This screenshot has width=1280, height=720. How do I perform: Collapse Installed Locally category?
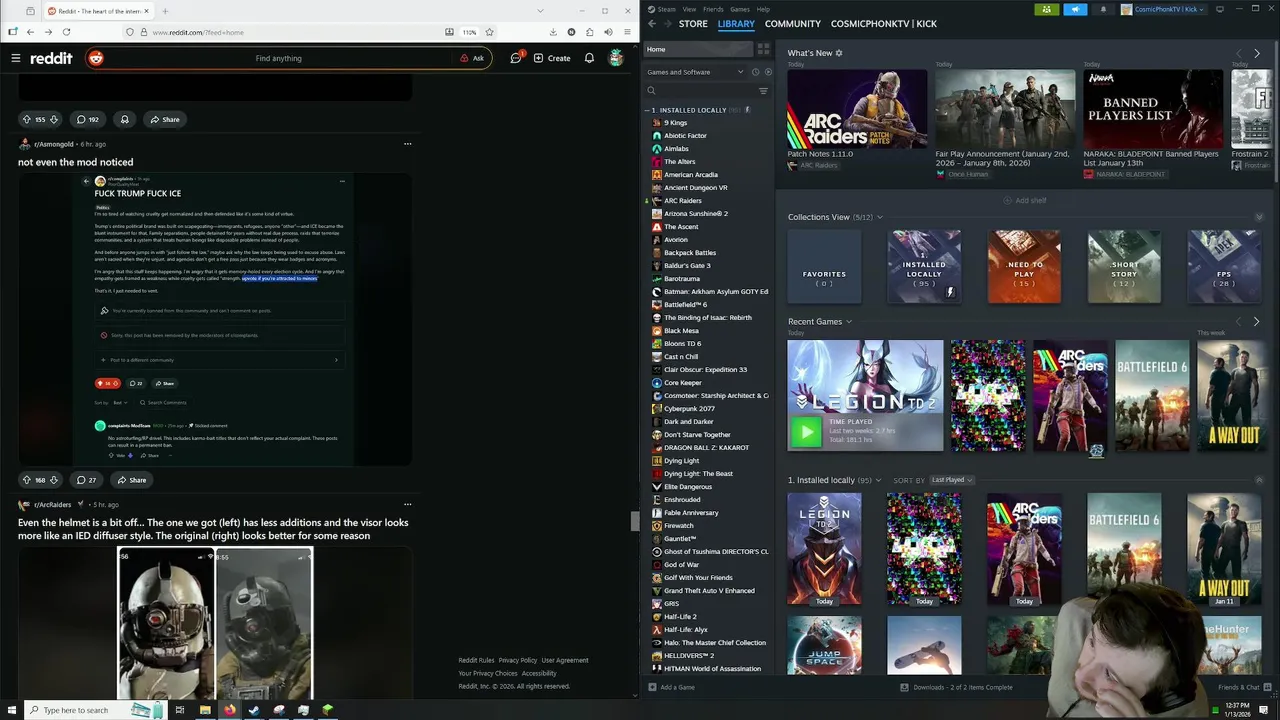[647, 110]
